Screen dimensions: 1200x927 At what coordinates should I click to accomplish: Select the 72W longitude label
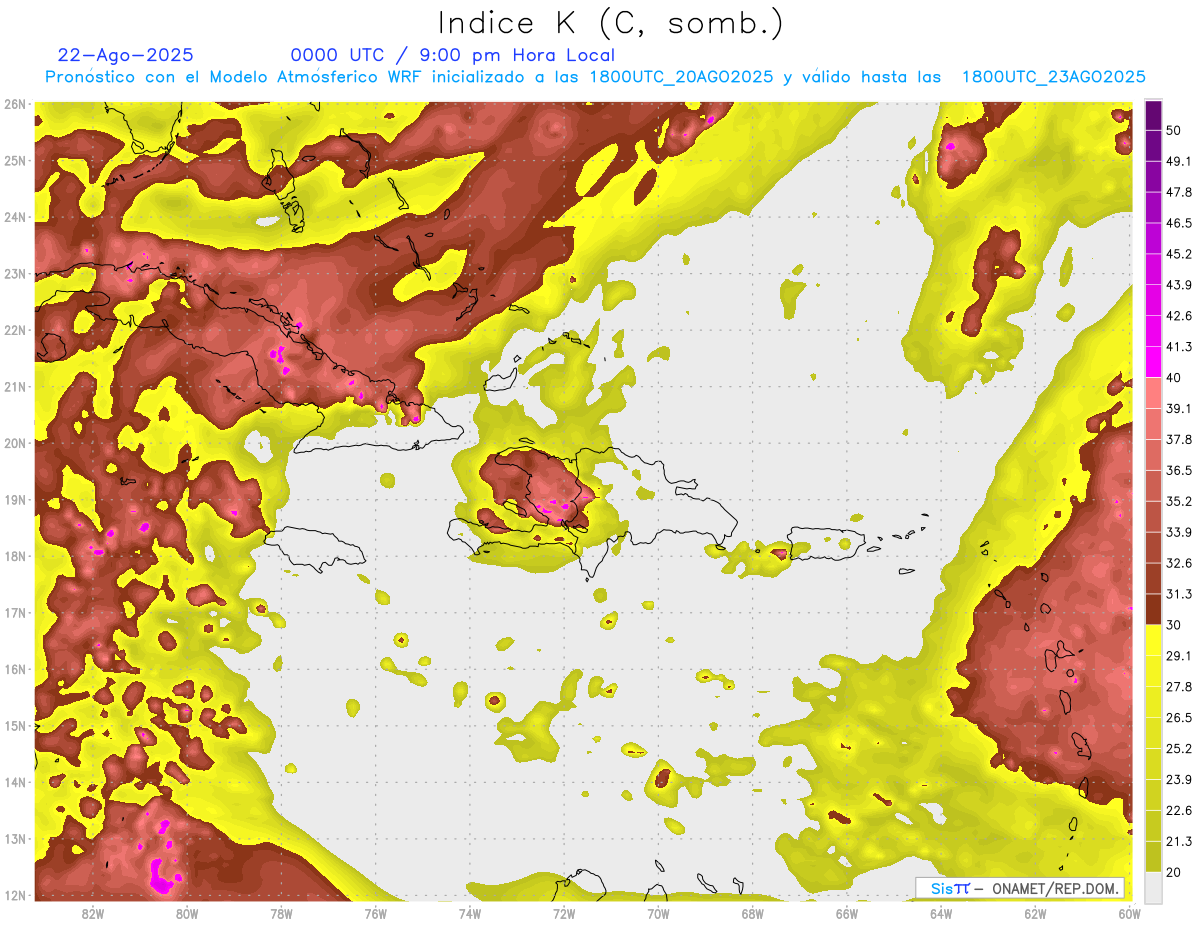tap(564, 914)
